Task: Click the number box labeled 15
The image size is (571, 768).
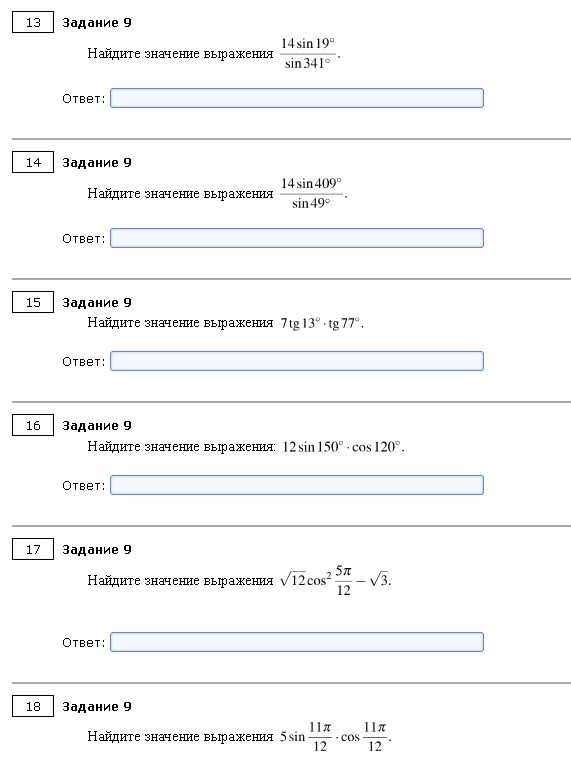Action: pyautogui.click(x=33, y=302)
